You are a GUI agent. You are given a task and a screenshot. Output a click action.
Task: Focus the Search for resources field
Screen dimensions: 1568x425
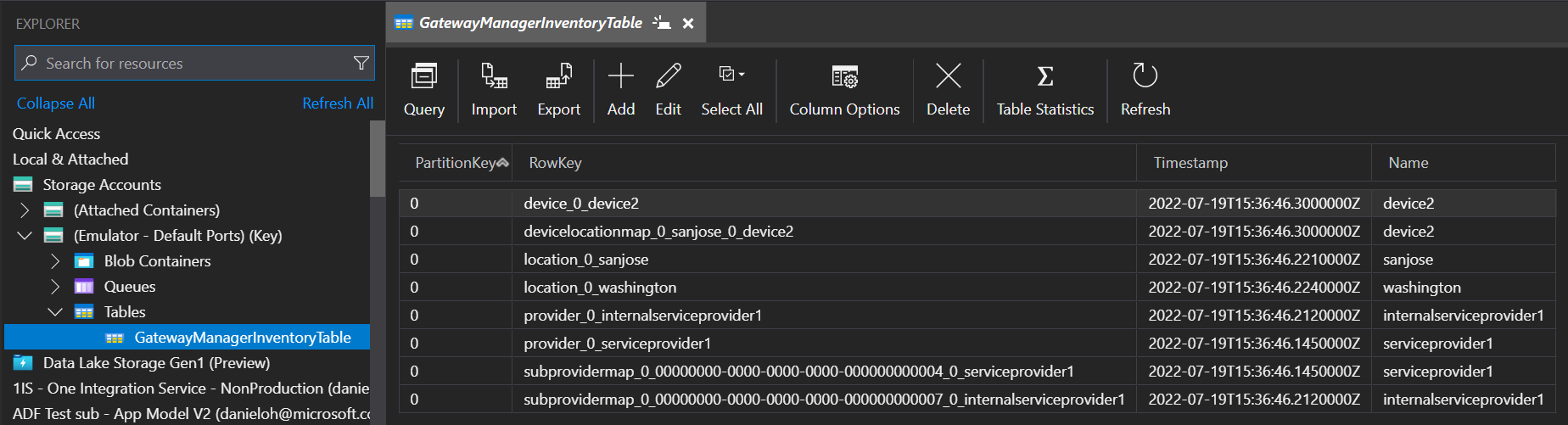click(x=194, y=63)
